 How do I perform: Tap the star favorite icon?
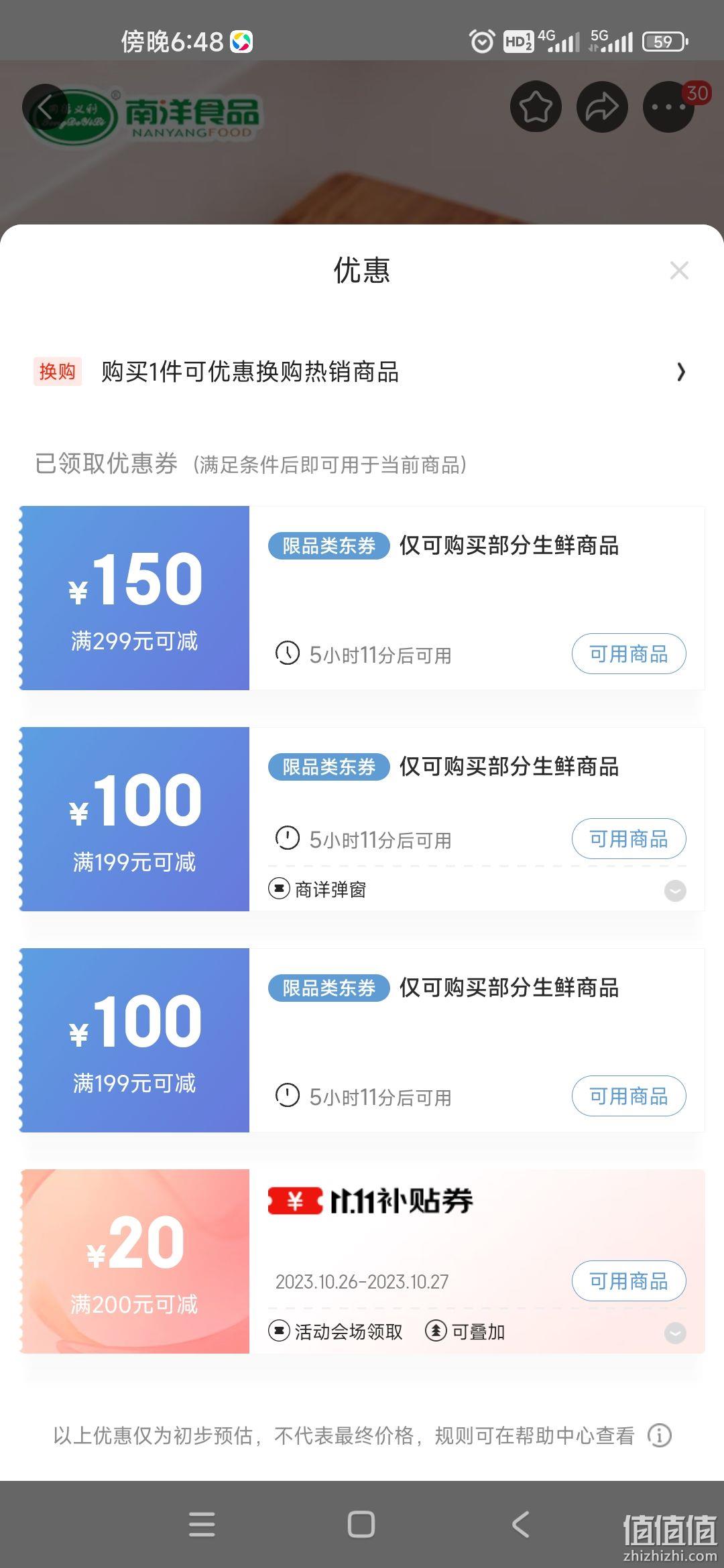[x=536, y=107]
